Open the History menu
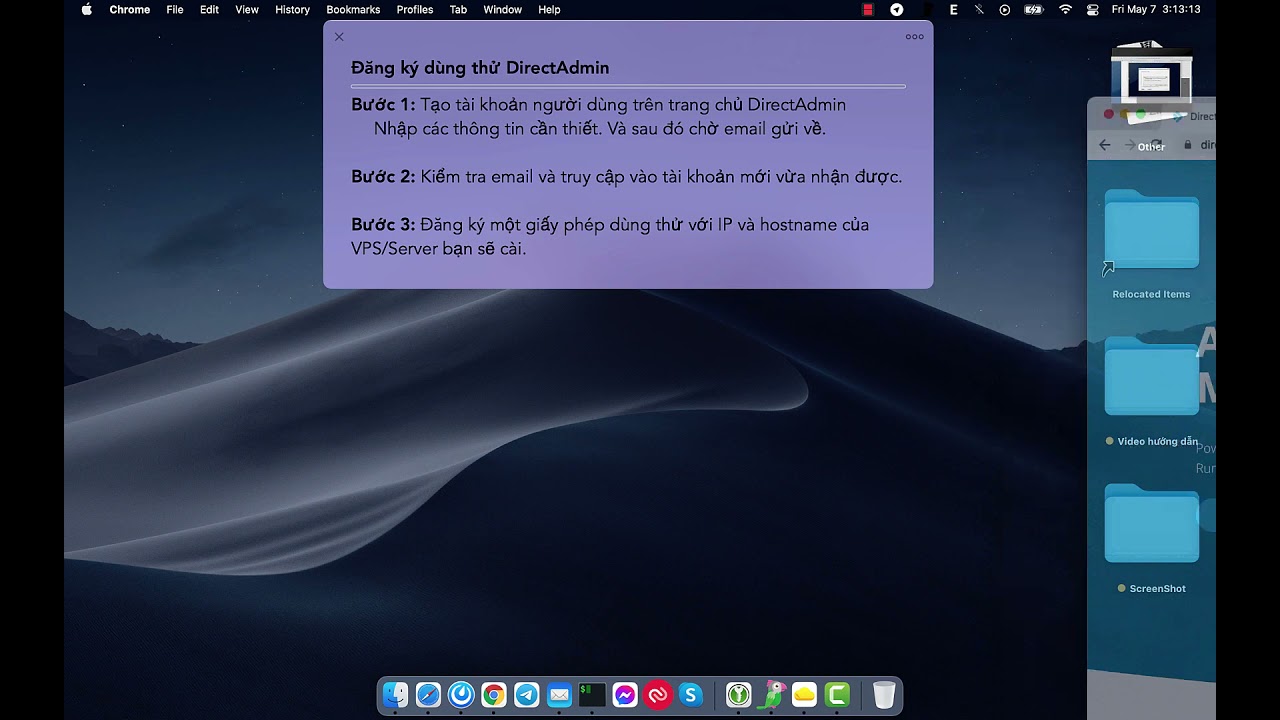The height and width of the screenshot is (720, 1280). [x=292, y=9]
